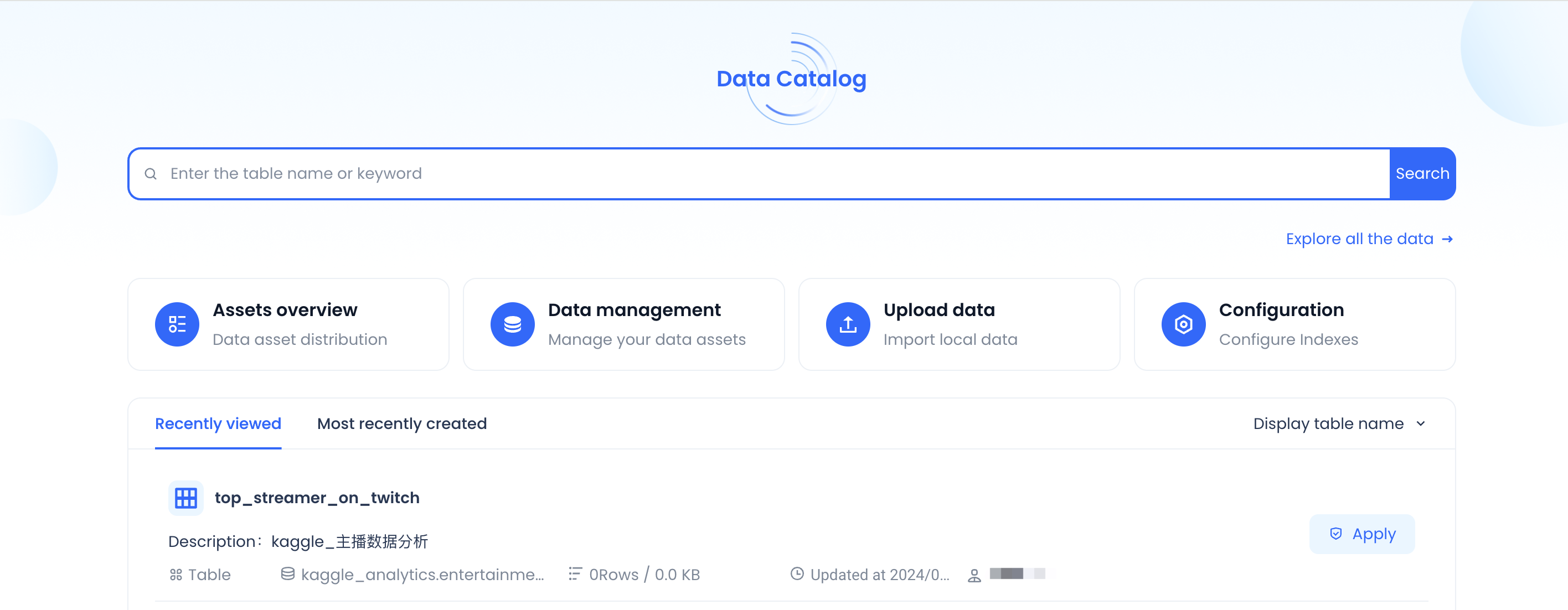Click the table grid icon beside top_streamer_on_twitch
The width and height of the screenshot is (1568, 610).
pos(185,498)
